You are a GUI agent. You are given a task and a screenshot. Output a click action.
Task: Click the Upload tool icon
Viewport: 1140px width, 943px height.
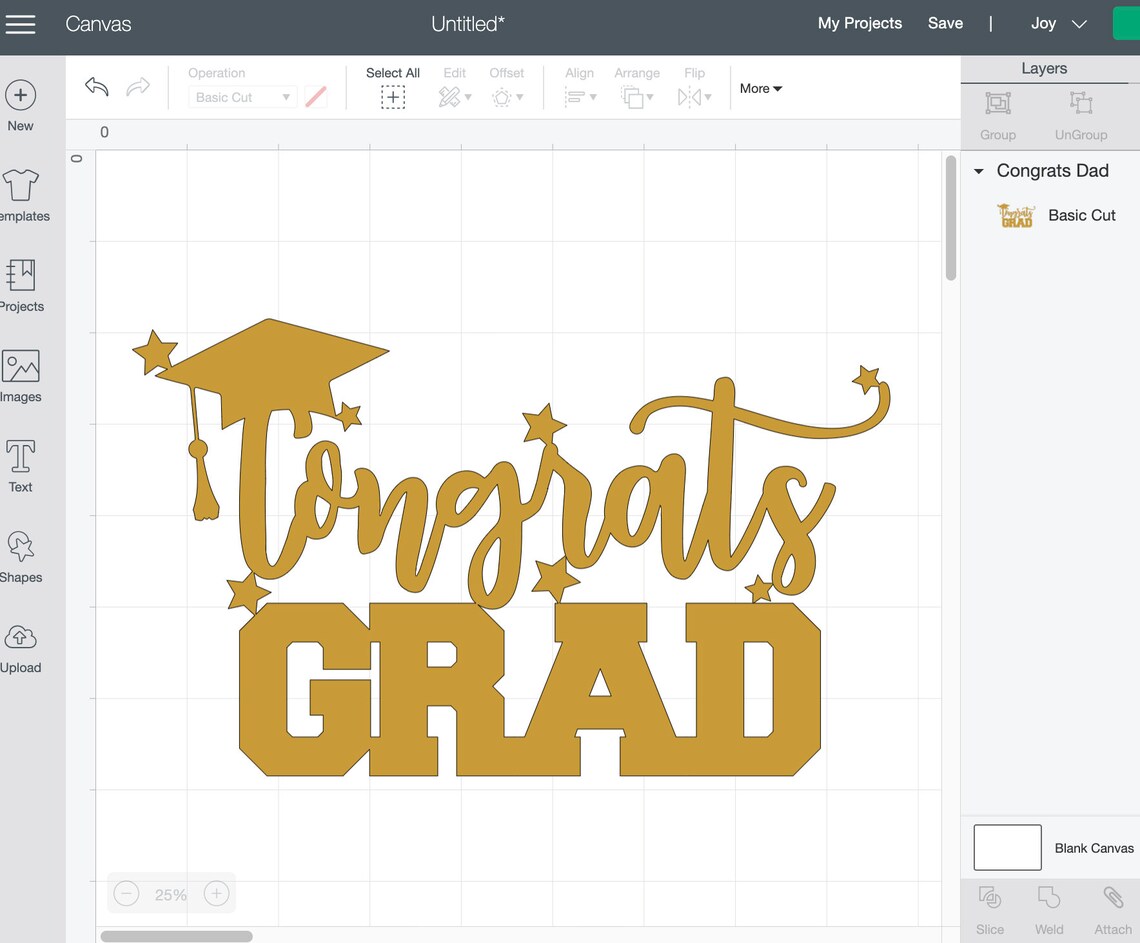point(20,643)
